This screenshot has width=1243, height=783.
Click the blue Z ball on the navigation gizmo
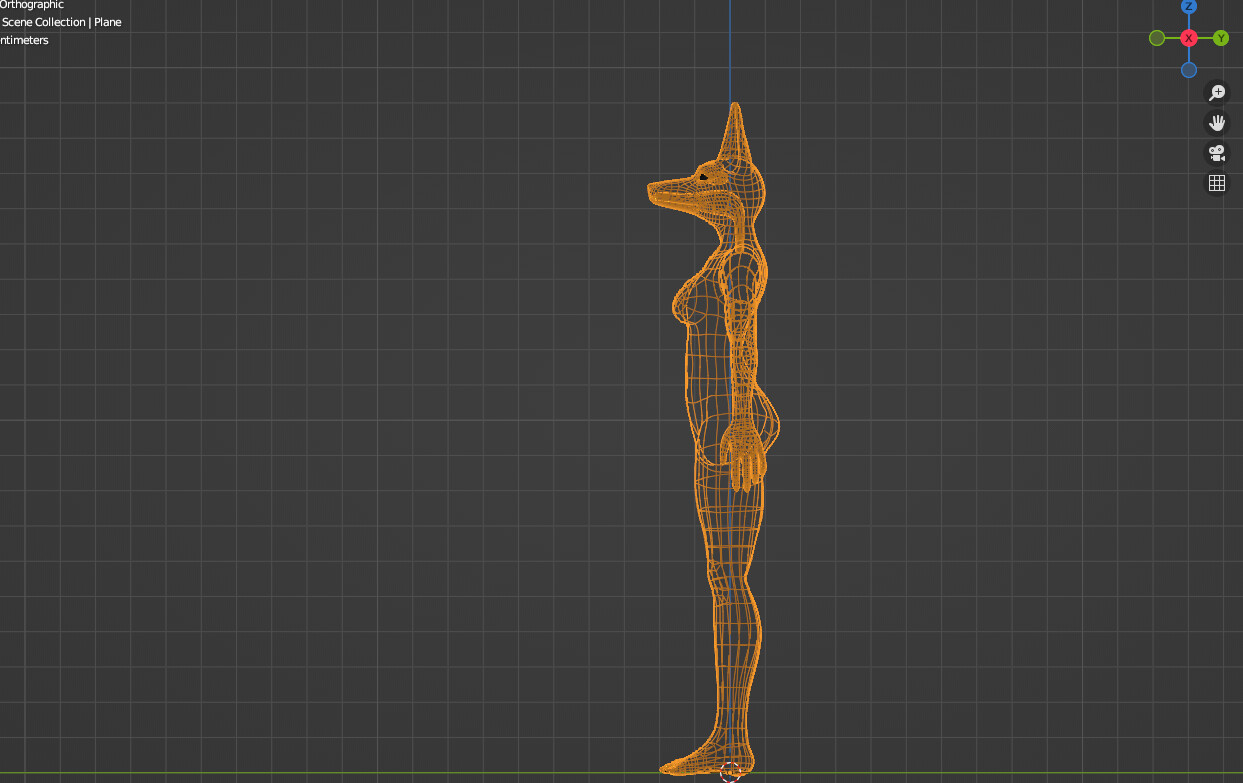coord(1188,7)
